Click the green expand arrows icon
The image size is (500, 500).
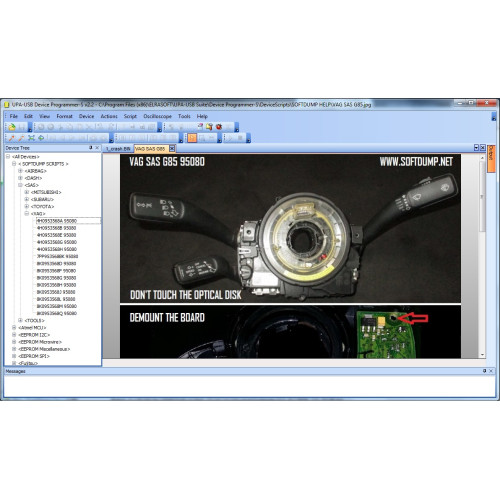[31, 138]
